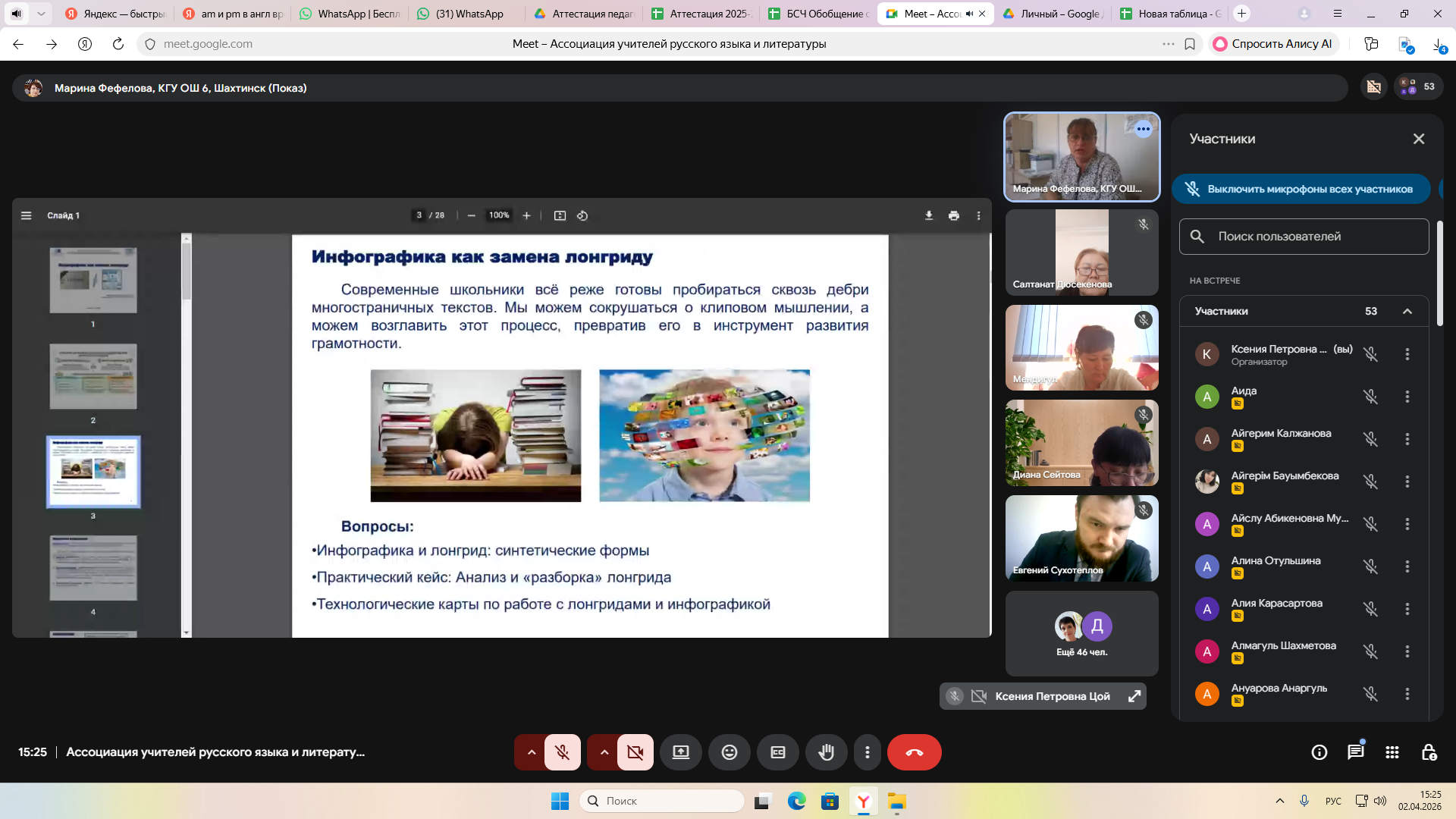Switch to the Новая таблица tab
The width and height of the screenshot is (1456, 819).
coord(1172,14)
